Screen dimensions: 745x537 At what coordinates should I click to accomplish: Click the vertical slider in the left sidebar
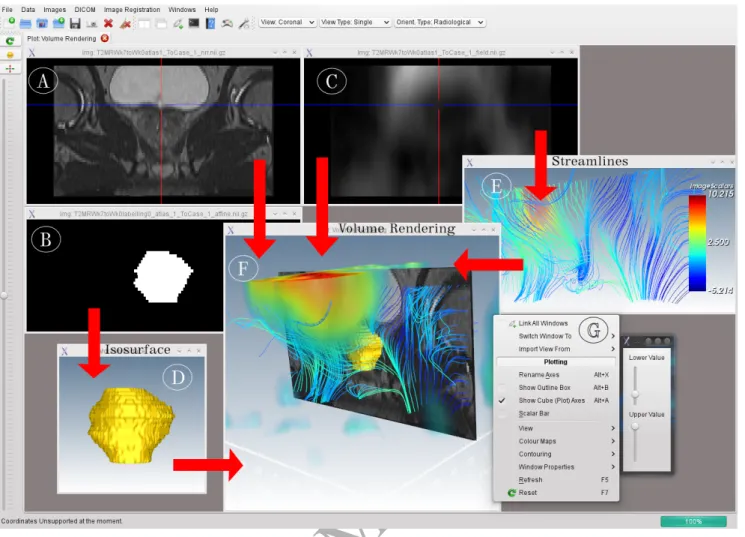[4, 295]
